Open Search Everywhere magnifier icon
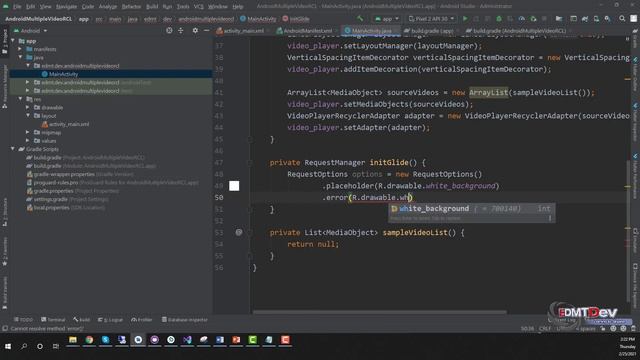The image size is (640, 360). click(x=622, y=19)
